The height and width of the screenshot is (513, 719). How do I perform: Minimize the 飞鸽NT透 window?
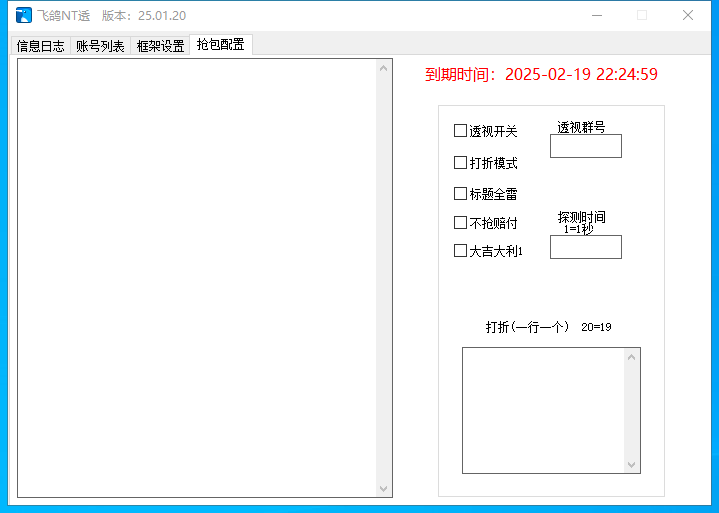597,16
